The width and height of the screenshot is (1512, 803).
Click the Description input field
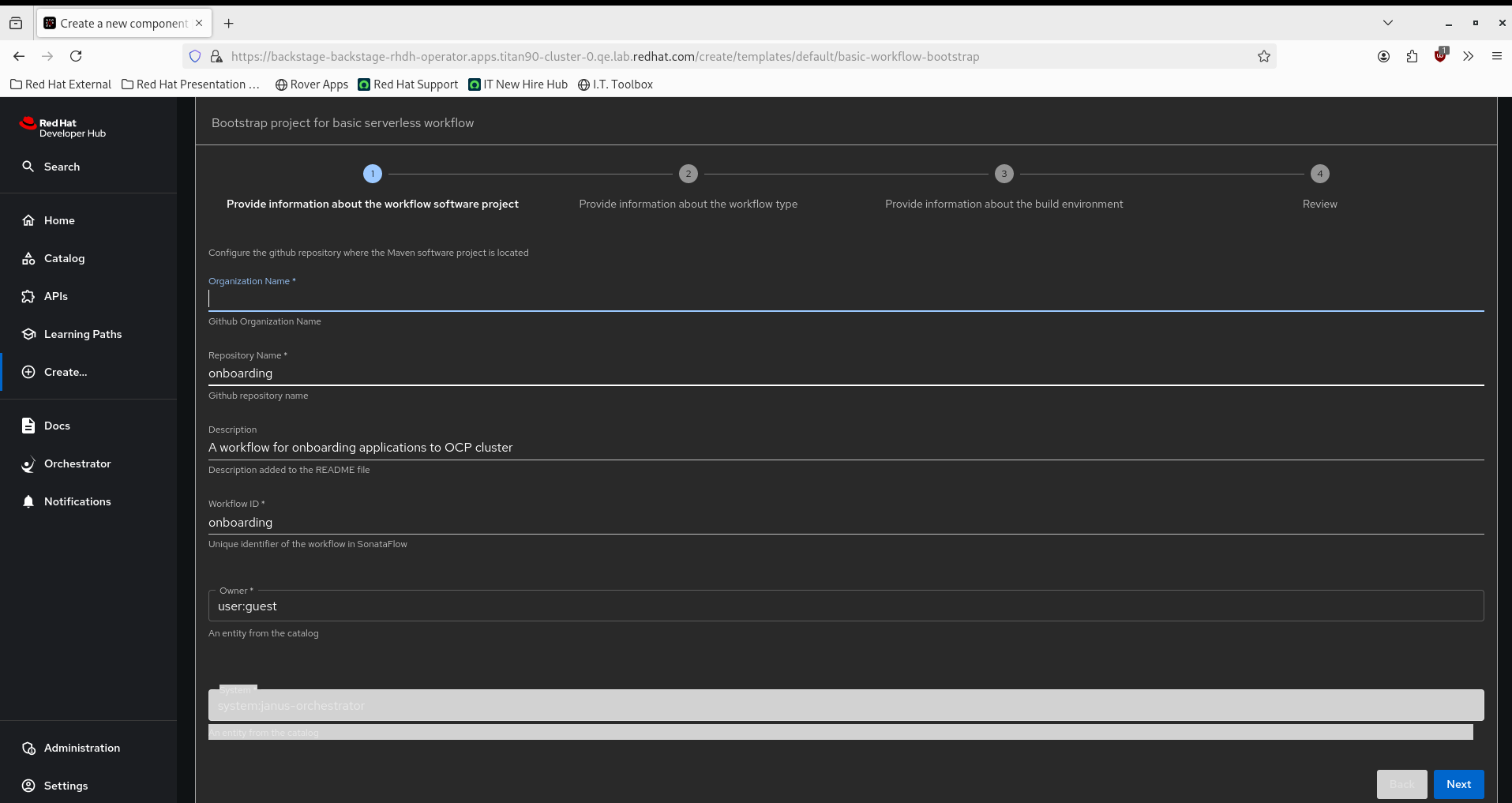[x=846, y=448]
